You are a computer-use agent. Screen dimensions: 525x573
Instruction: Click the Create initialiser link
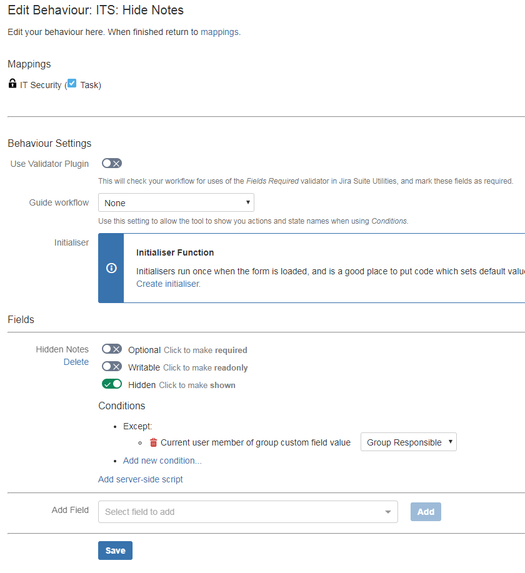point(168,284)
